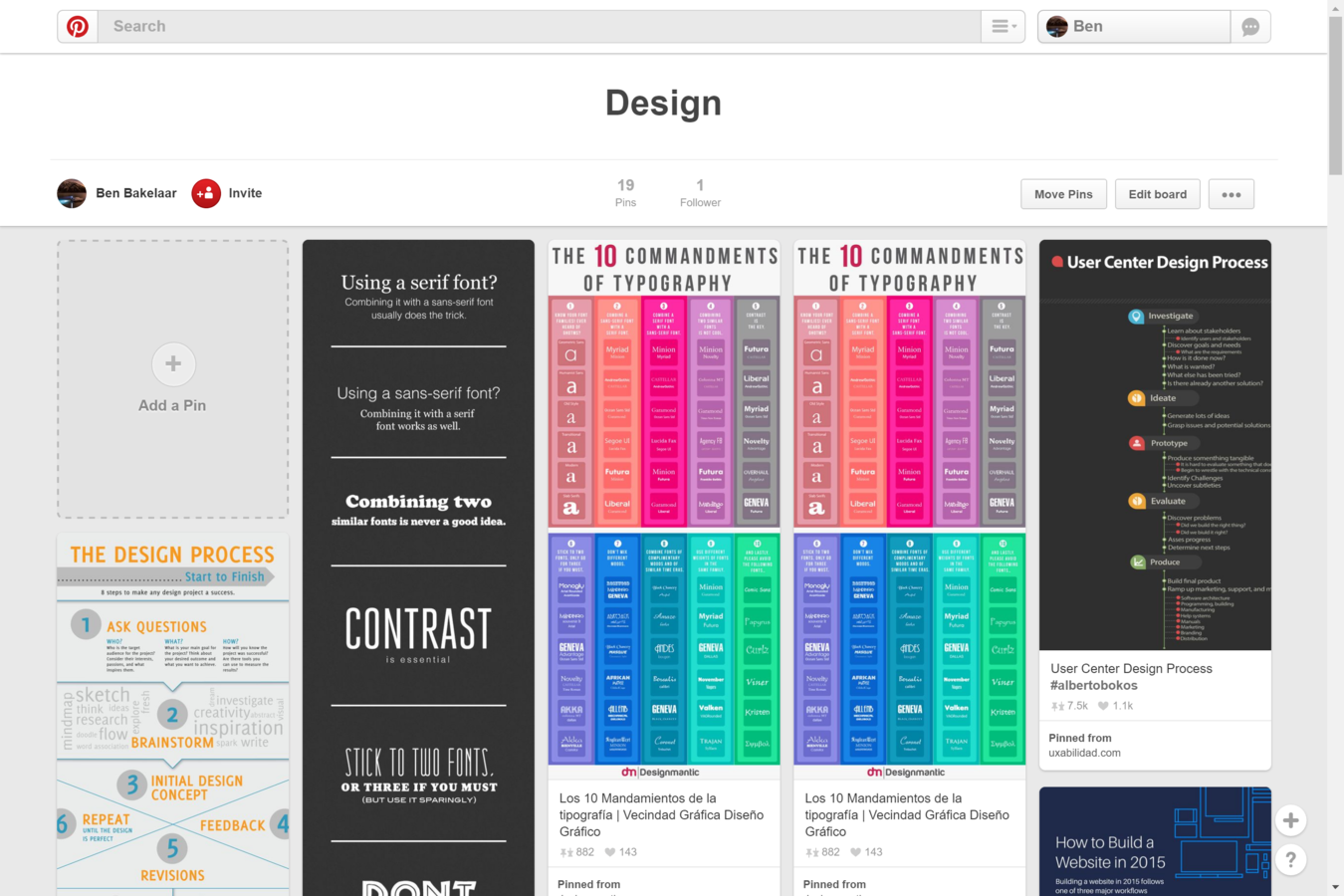
Task: Open the messages chat bubble icon
Action: (1250, 27)
